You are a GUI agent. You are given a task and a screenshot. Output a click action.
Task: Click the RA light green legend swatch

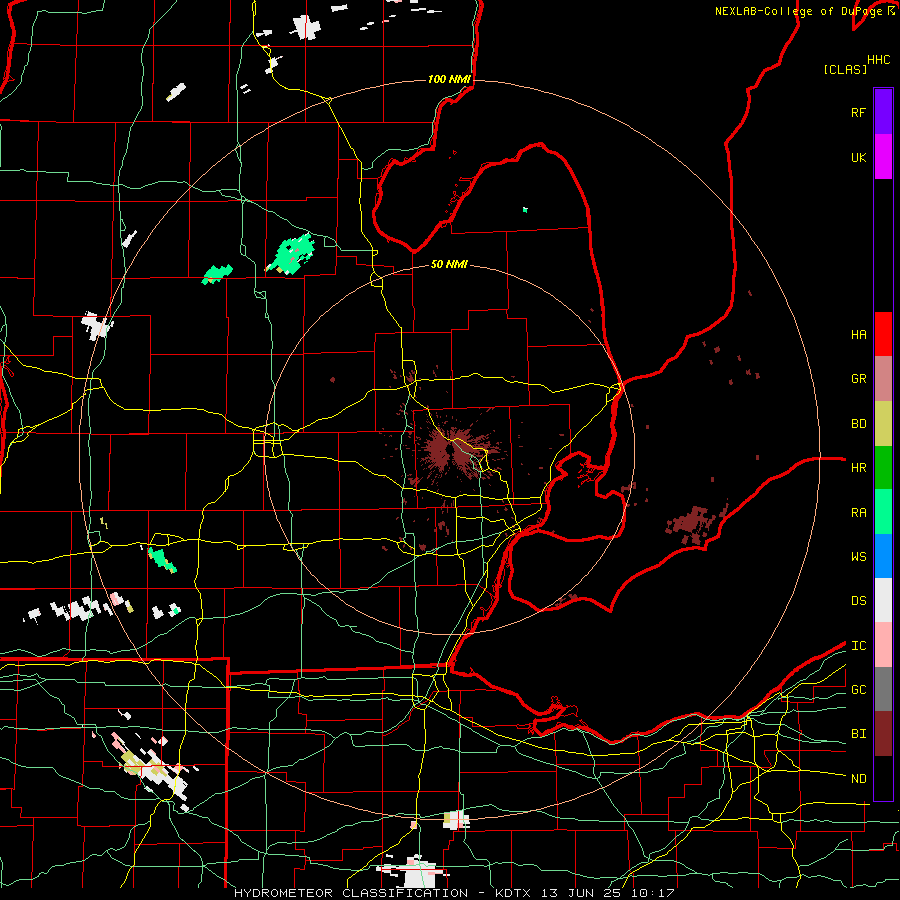coord(883,512)
